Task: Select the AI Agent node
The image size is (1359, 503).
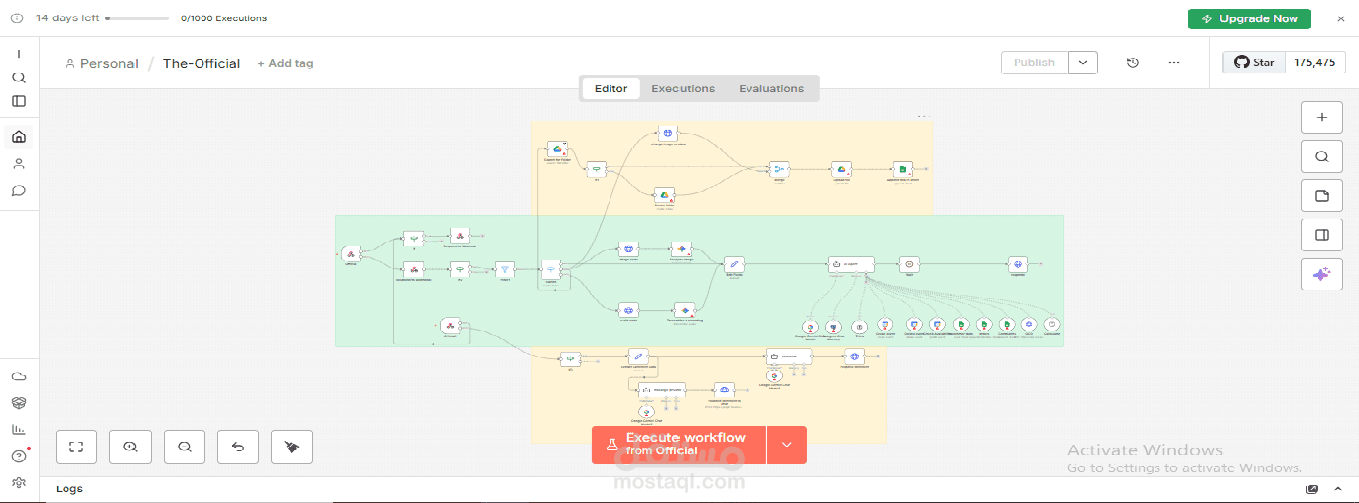Action: point(851,265)
